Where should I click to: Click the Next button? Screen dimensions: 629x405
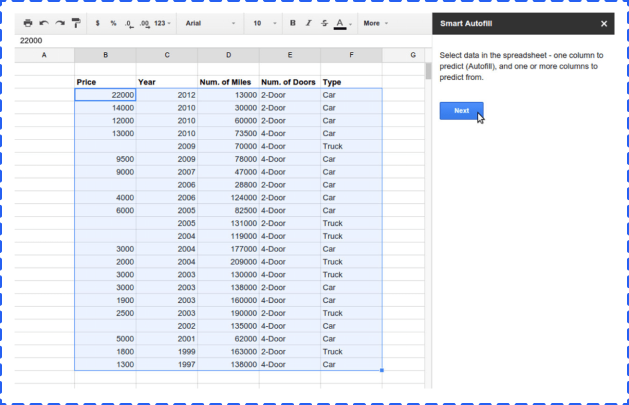click(461, 110)
